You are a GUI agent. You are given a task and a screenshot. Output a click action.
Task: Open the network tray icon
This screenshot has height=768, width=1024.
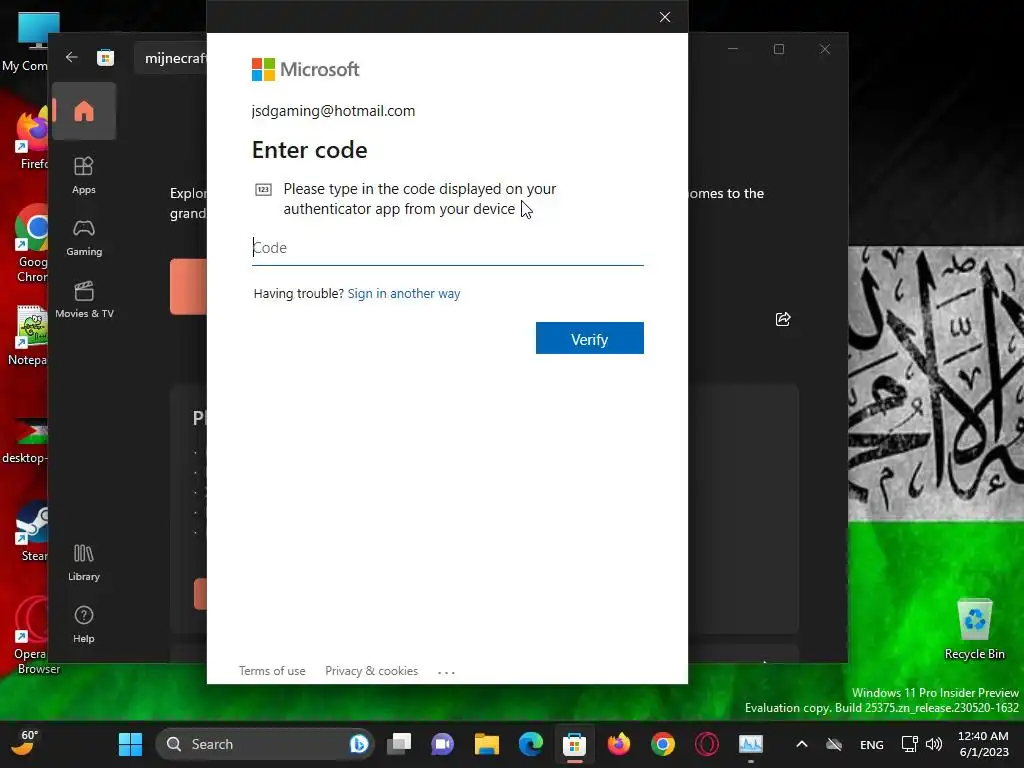910,744
